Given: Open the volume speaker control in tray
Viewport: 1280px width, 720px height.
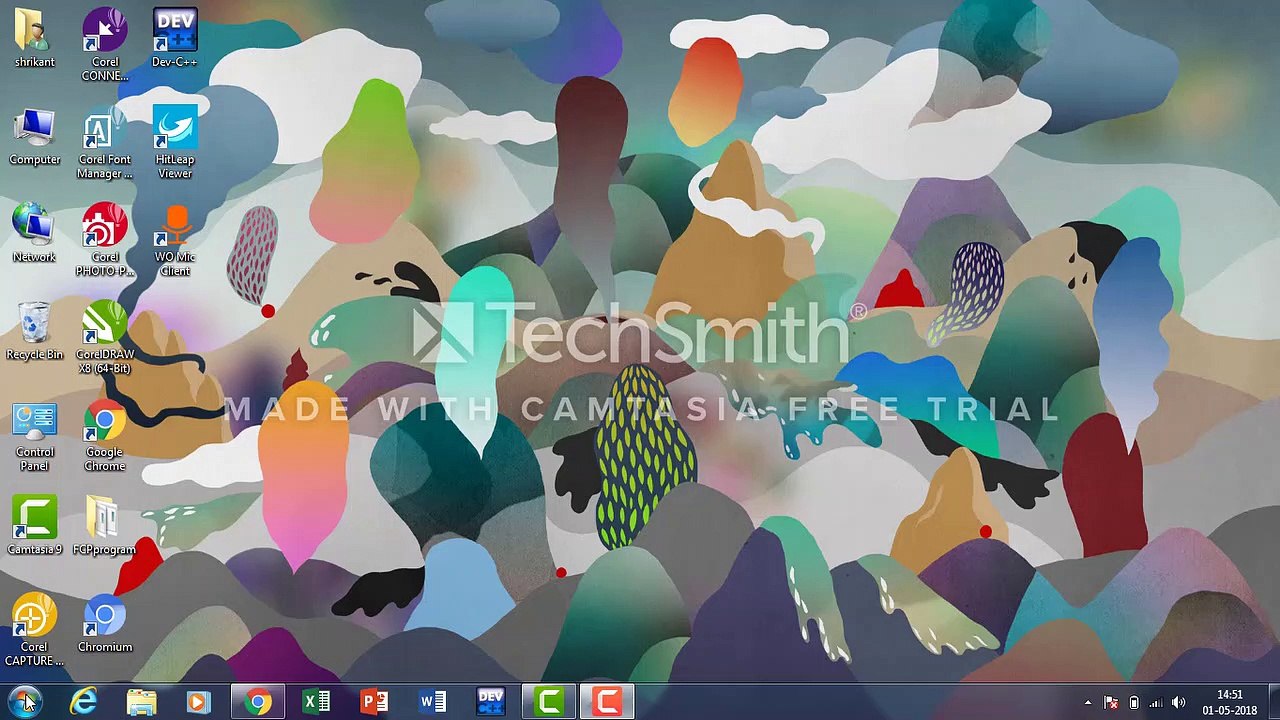Looking at the screenshot, I should point(1178,703).
